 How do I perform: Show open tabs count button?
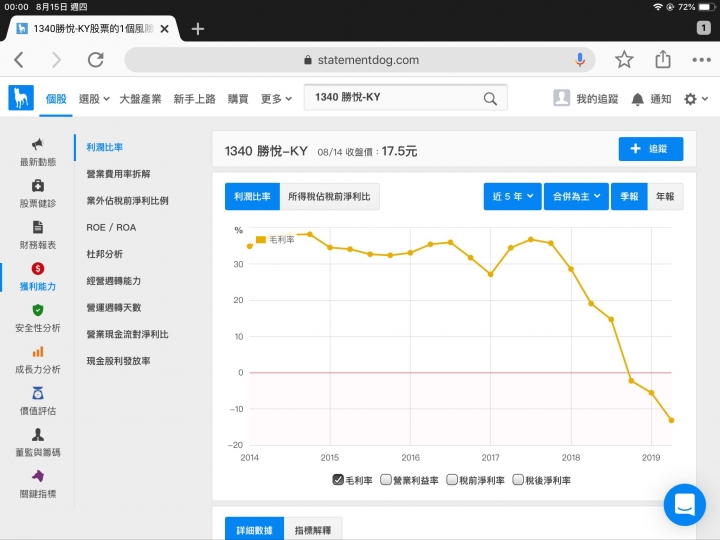point(703,28)
